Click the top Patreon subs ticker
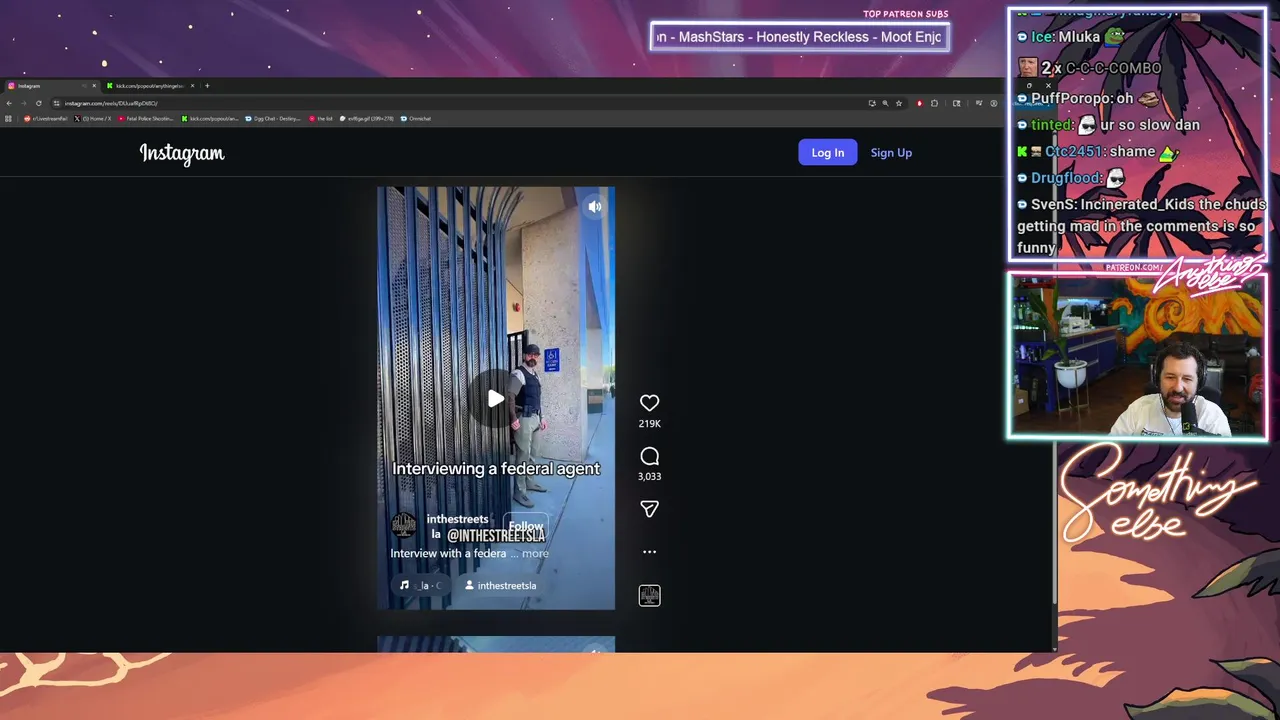Screen dimensions: 1280x720 tap(799, 37)
